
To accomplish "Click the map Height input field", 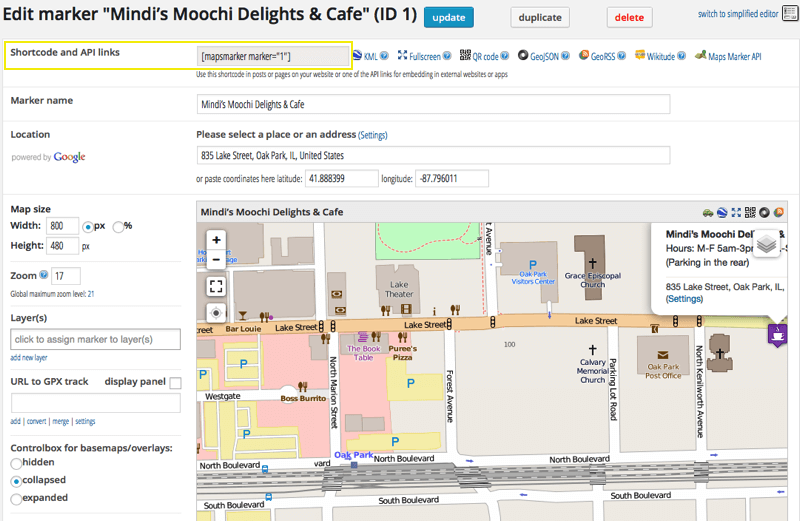I will click(x=62, y=246).
